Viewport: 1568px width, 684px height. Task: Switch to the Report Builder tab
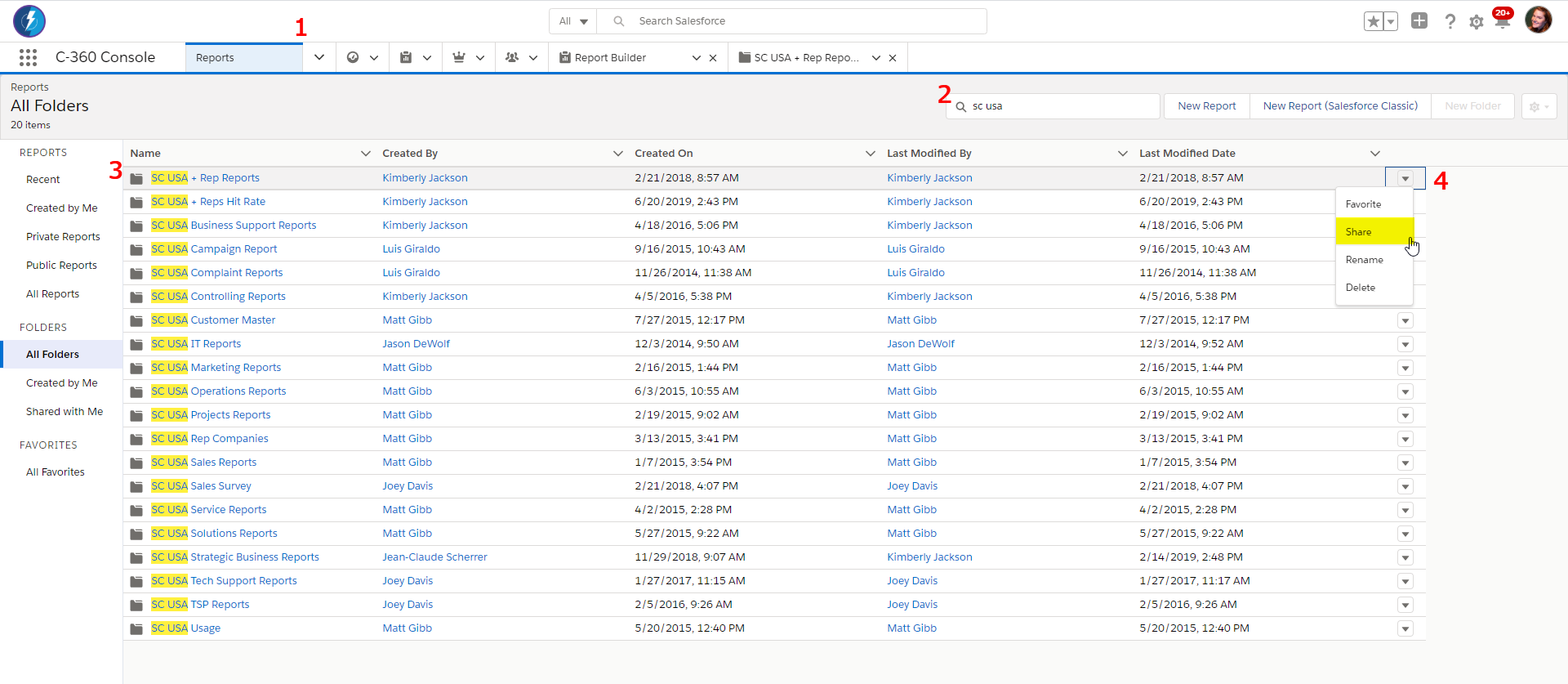(610, 58)
